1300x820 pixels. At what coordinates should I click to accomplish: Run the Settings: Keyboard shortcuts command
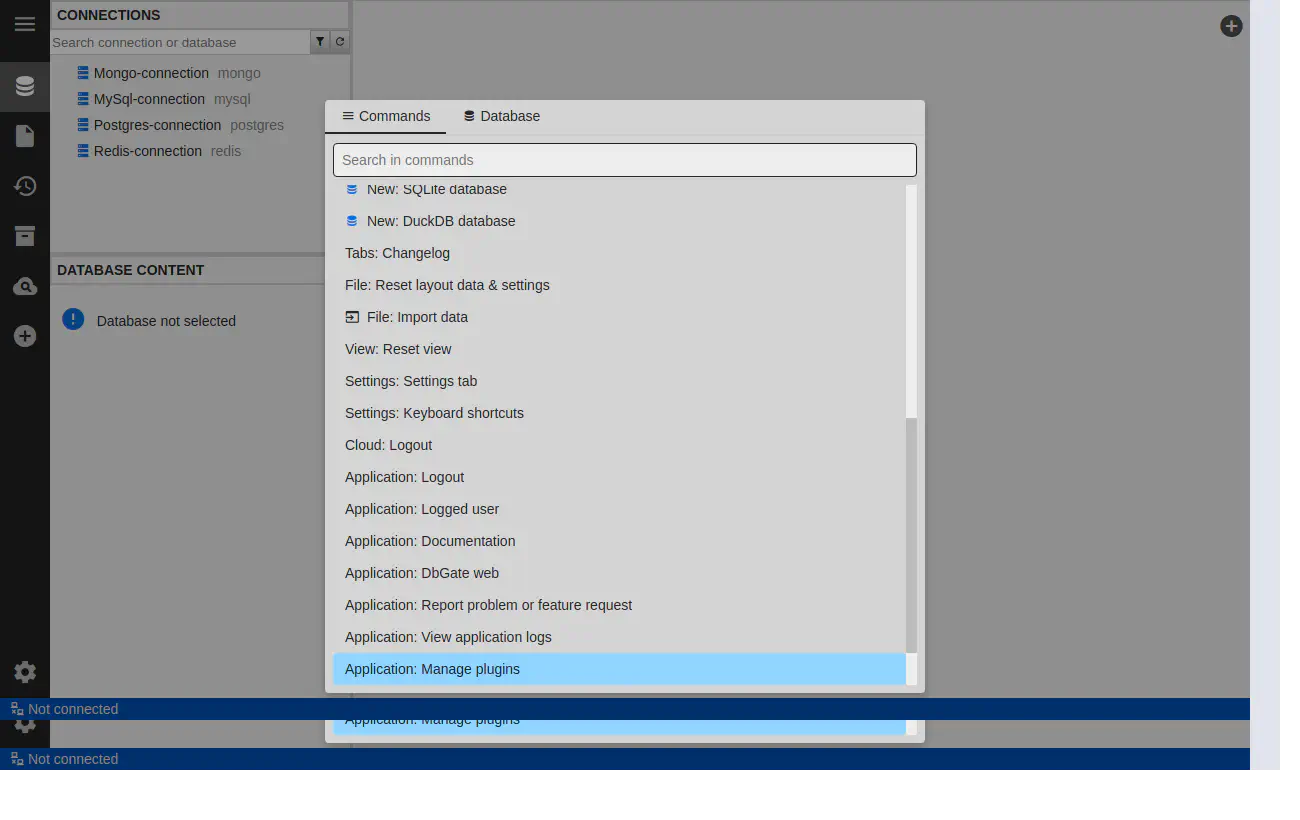point(434,413)
